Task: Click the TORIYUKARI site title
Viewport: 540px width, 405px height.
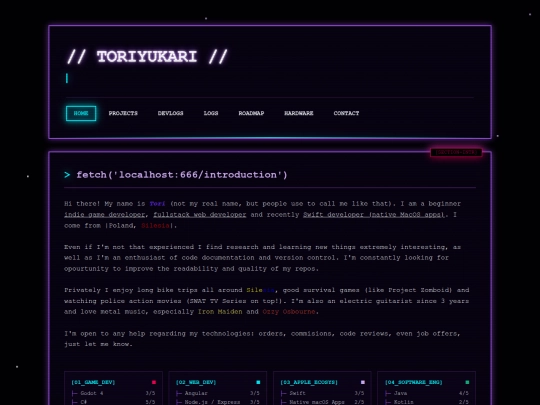Action: pos(147,57)
